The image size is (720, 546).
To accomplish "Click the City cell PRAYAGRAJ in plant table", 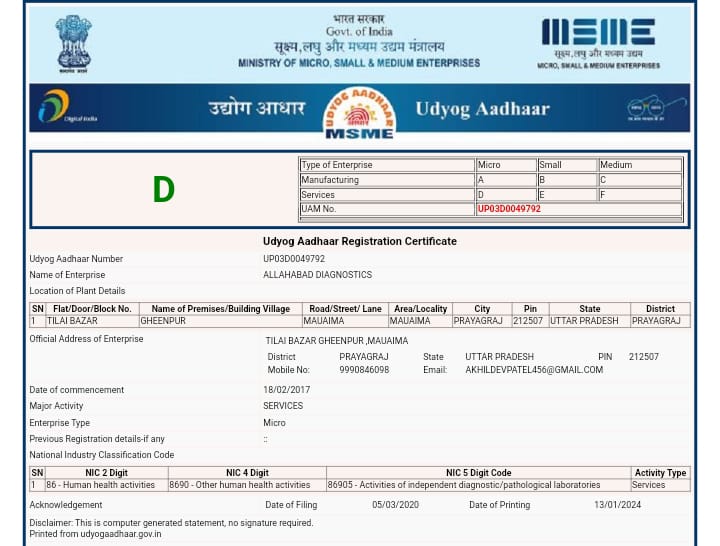I will coord(482,321).
